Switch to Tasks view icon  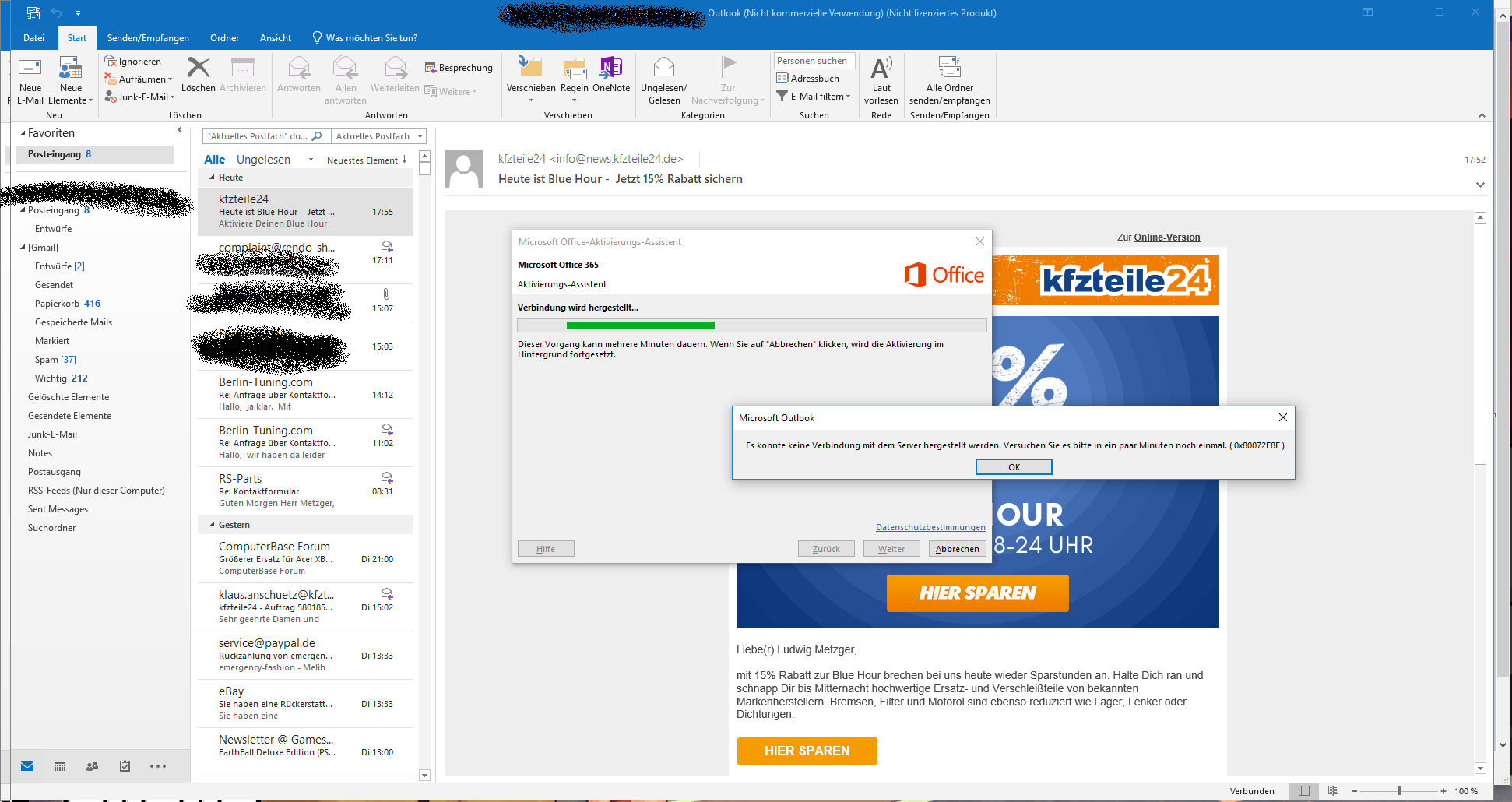coord(125,766)
